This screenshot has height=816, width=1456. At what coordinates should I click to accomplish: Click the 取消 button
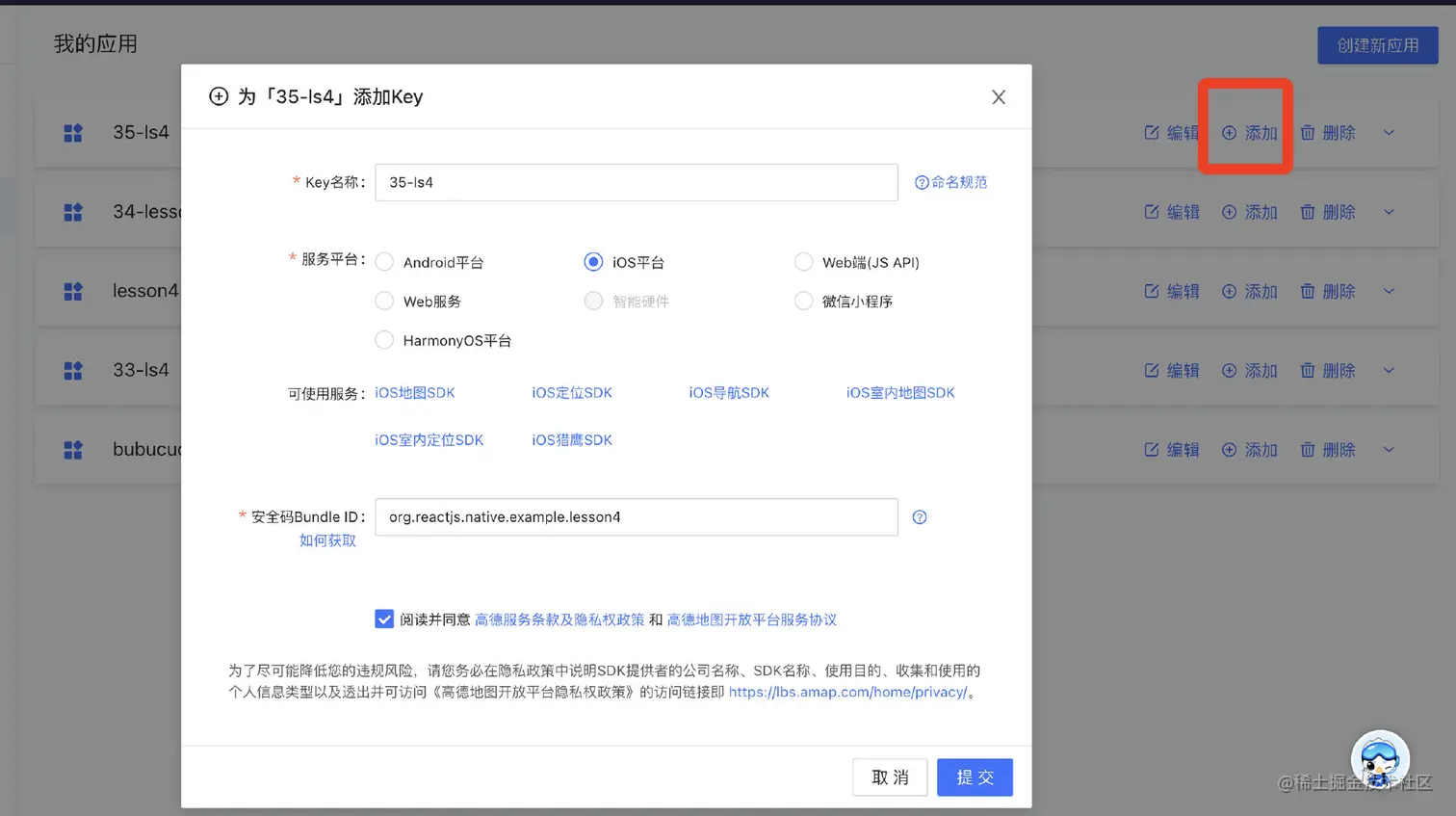pyautogui.click(x=890, y=777)
